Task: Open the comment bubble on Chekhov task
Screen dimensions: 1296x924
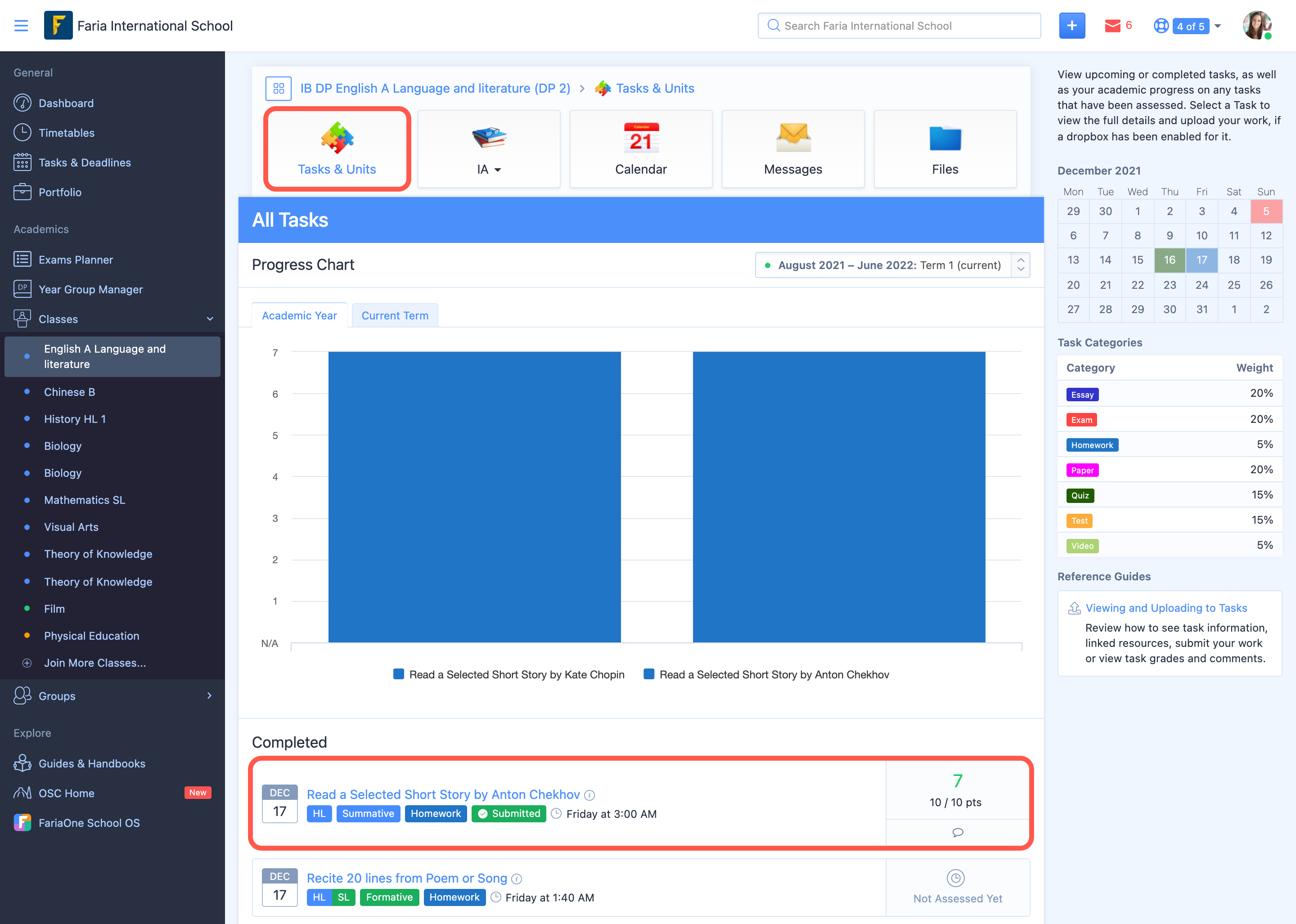Action: coord(958,832)
